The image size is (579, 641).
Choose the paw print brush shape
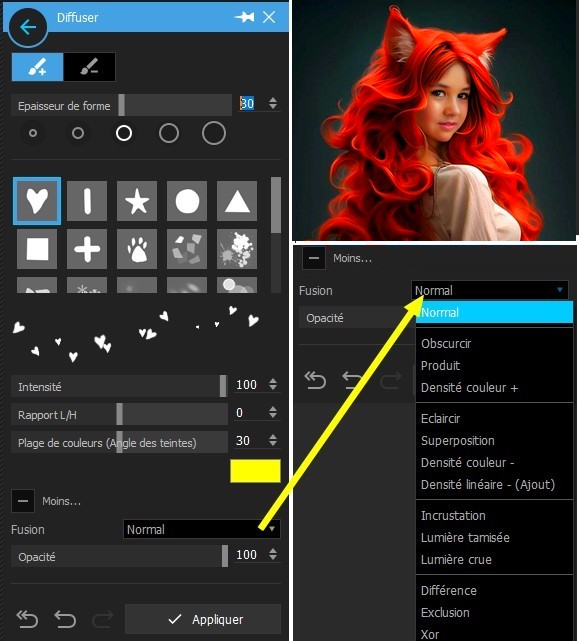click(x=137, y=249)
